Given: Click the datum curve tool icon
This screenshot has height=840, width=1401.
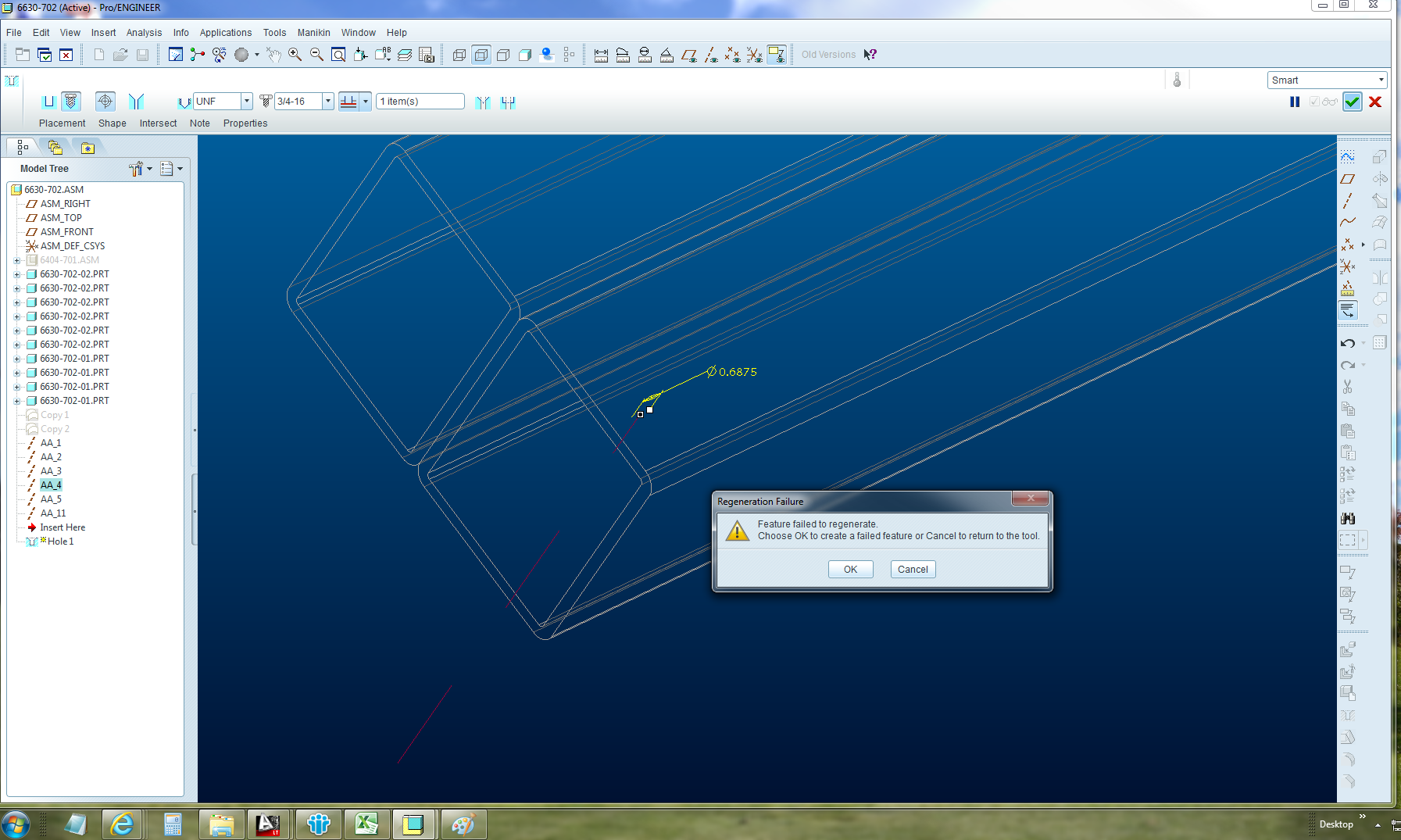Looking at the screenshot, I should 1348,223.
